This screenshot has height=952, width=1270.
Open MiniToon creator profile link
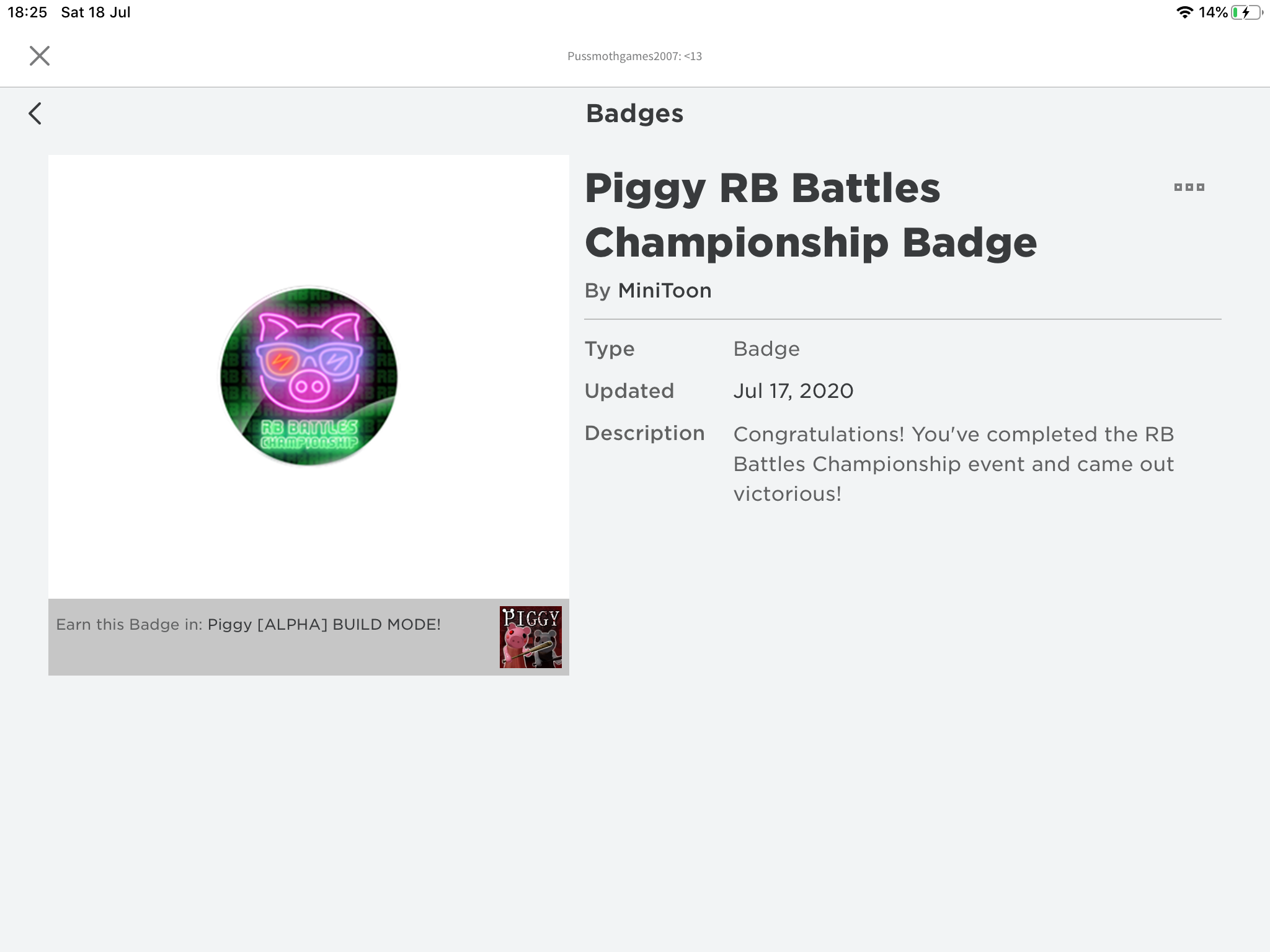coord(665,291)
